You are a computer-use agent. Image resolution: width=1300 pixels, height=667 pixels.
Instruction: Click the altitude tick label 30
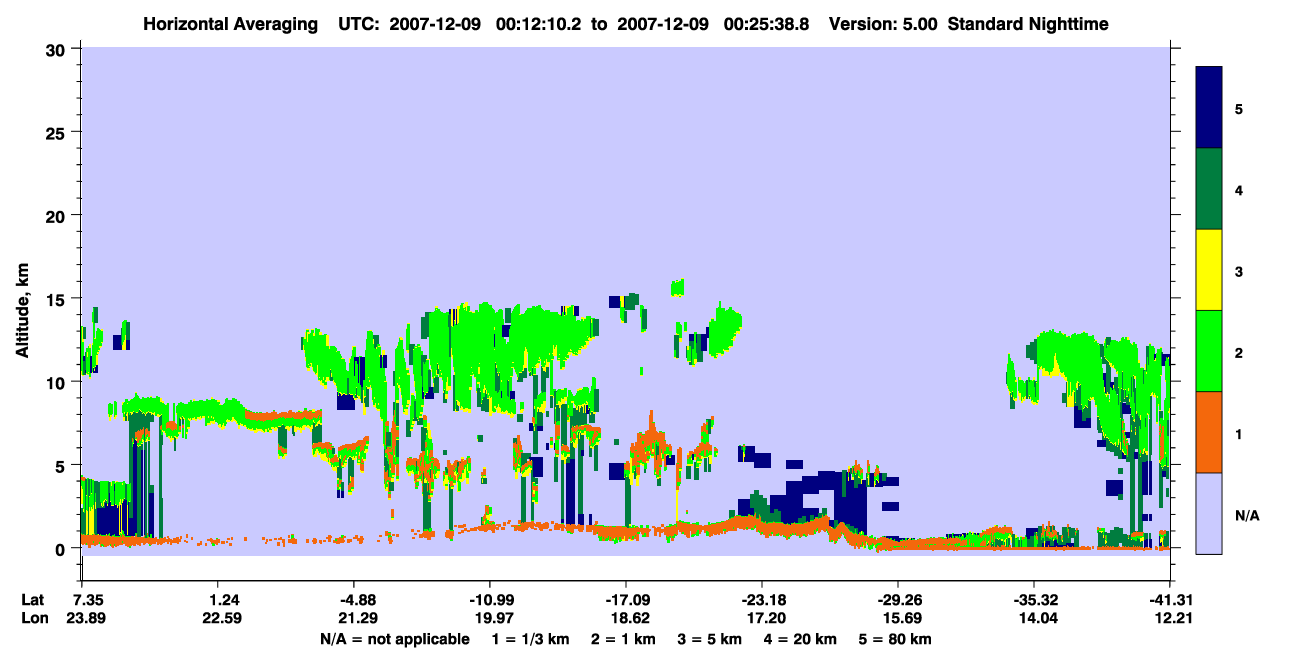click(x=58, y=49)
